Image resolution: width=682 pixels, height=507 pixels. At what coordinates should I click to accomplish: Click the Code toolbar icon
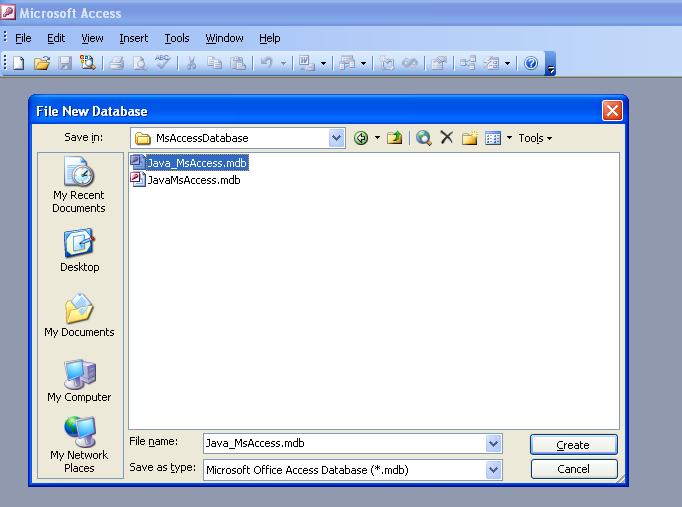point(387,63)
